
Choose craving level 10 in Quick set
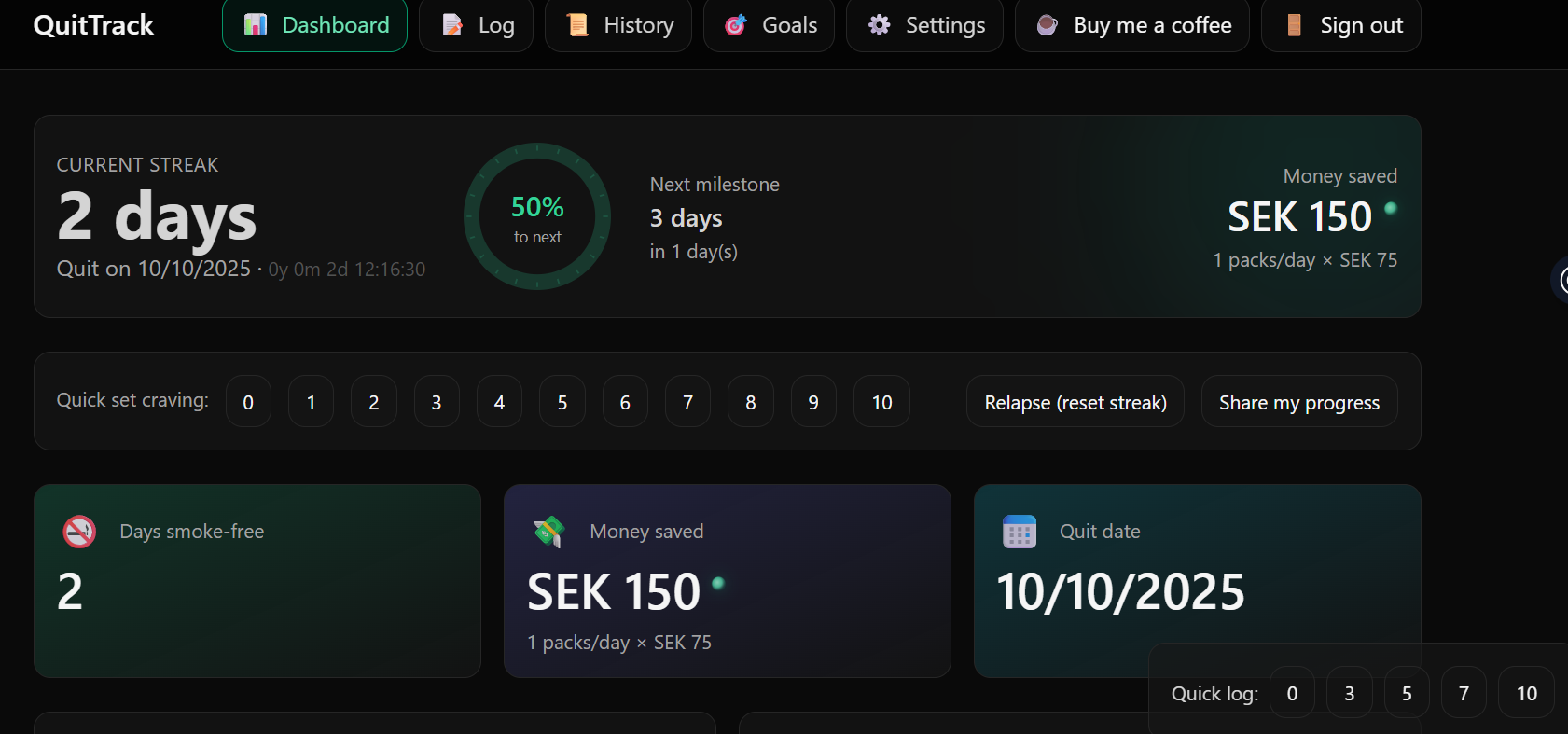pos(881,402)
